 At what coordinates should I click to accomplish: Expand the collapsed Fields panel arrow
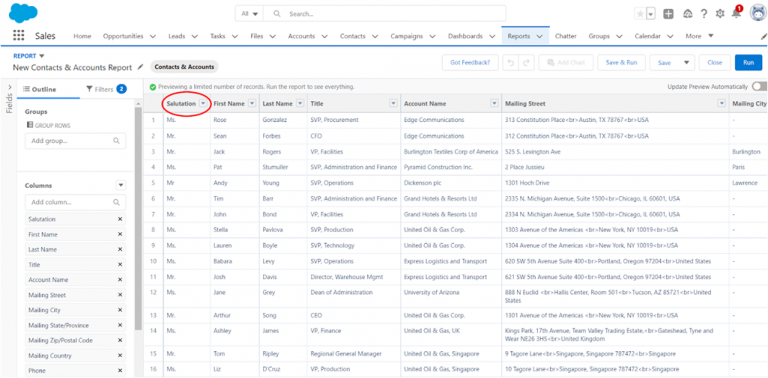[9, 87]
